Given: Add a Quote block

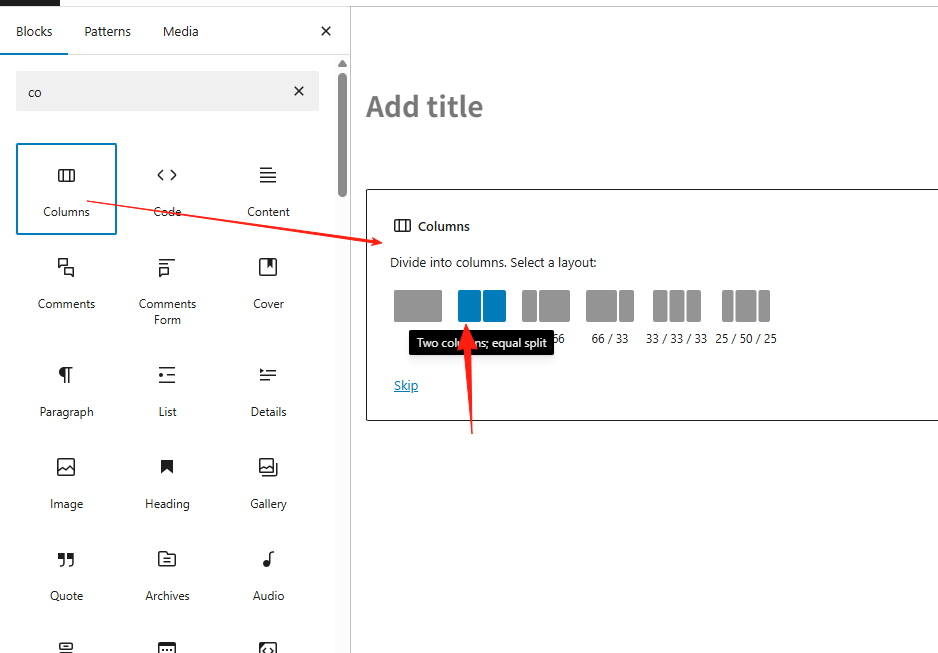Looking at the screenshot, I should click(66, 572).
